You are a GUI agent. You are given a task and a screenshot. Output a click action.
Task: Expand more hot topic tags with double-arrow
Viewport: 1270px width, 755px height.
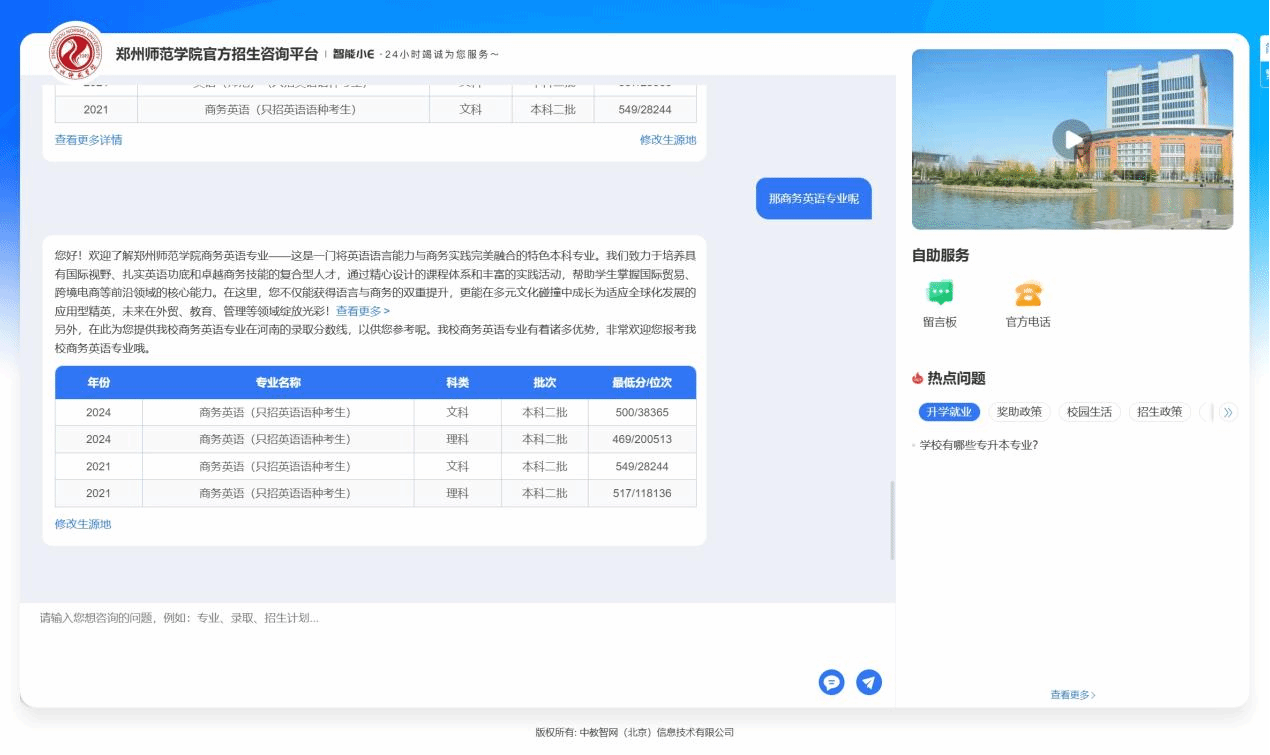click(x=1229, y=412)
